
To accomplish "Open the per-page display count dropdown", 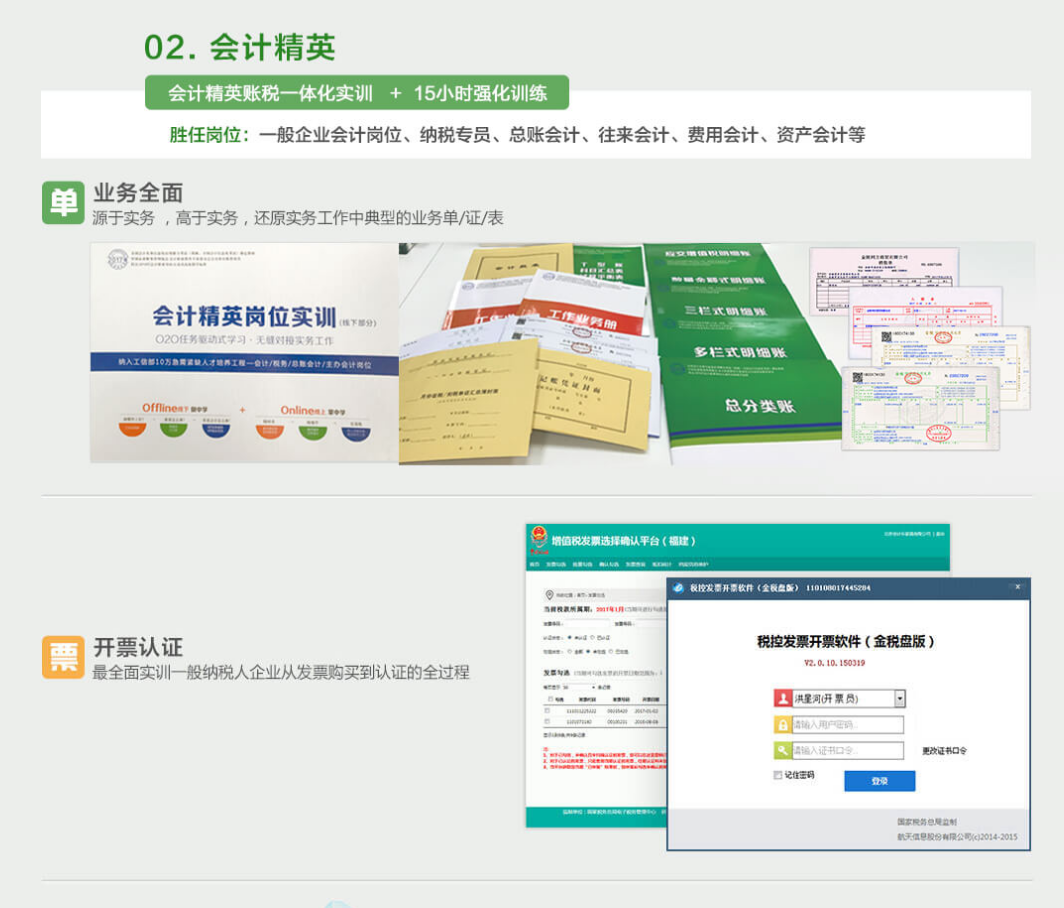I will tap(580, 688).
